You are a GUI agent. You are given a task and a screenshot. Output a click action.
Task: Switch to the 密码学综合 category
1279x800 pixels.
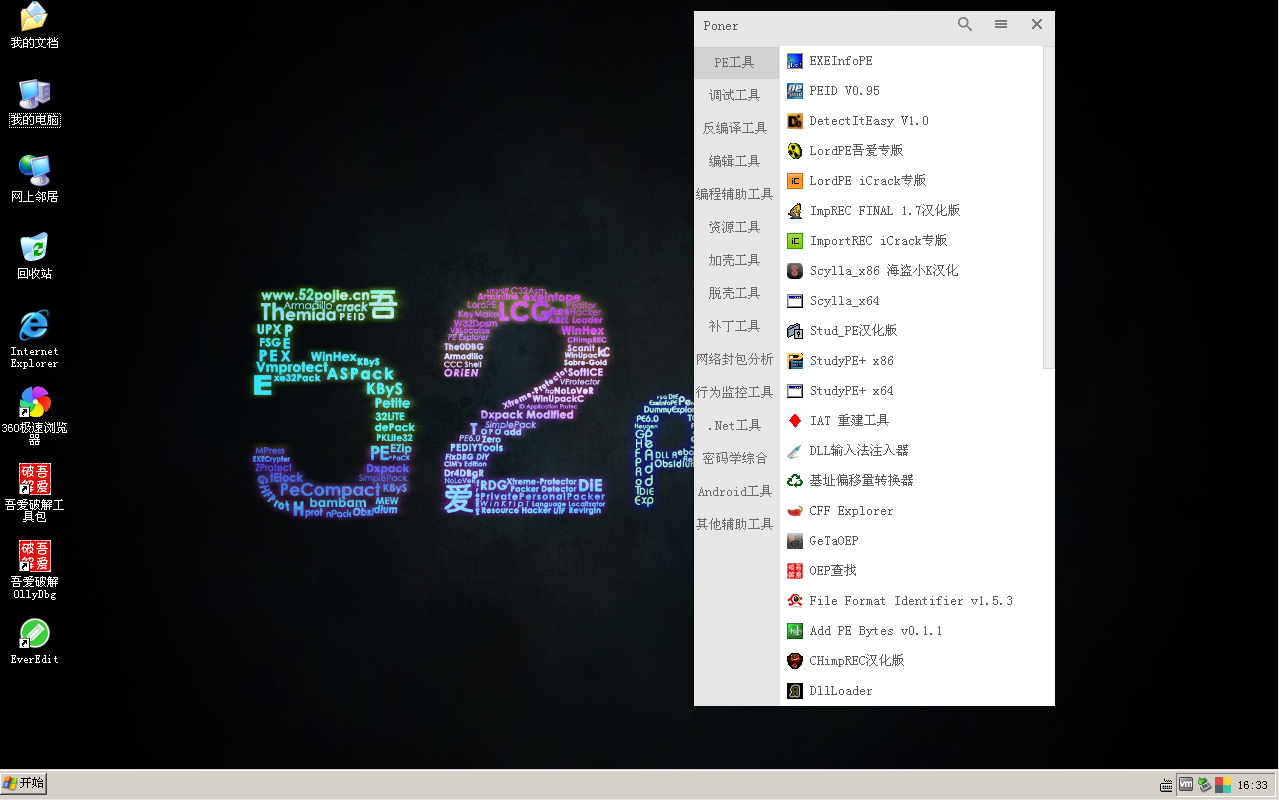pyautogui.click(x=736, y=458)
